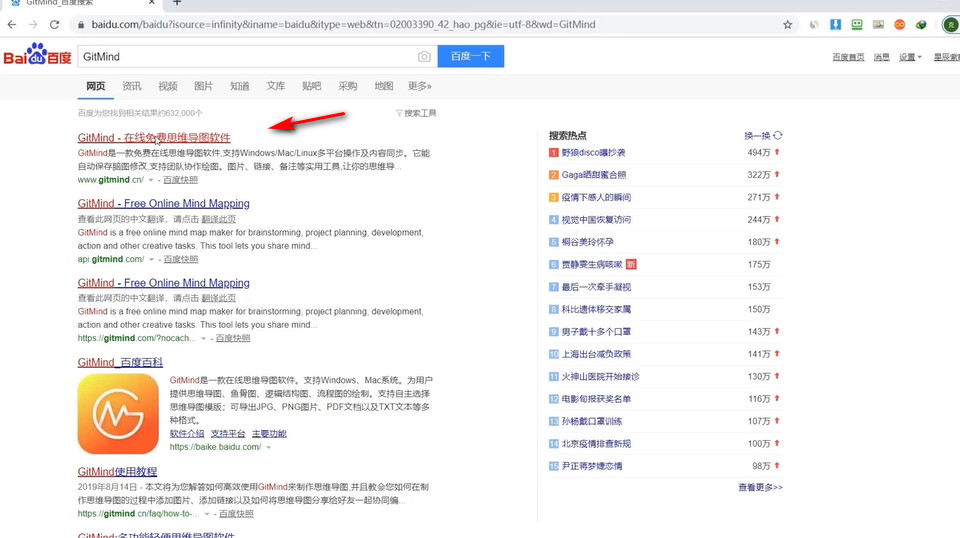Open the 软件介绍 sublink
Screen dimensions: 960x538
[x=187, y=433]
